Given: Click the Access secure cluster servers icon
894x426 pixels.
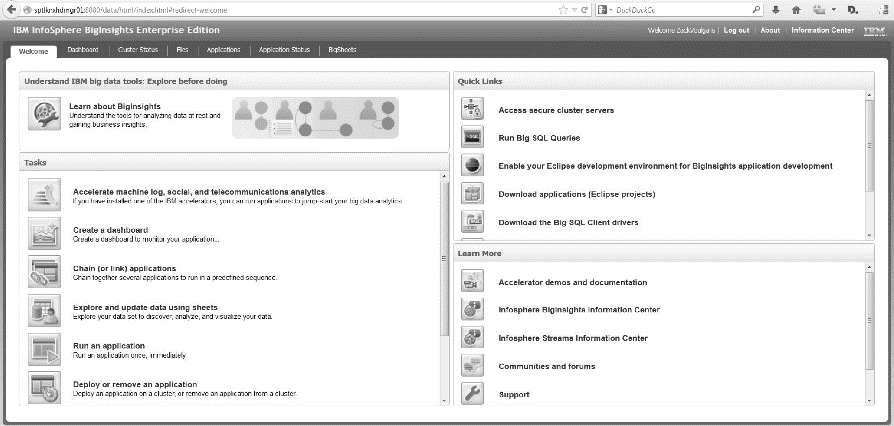Looking at the screenshot, I should 472,109.
